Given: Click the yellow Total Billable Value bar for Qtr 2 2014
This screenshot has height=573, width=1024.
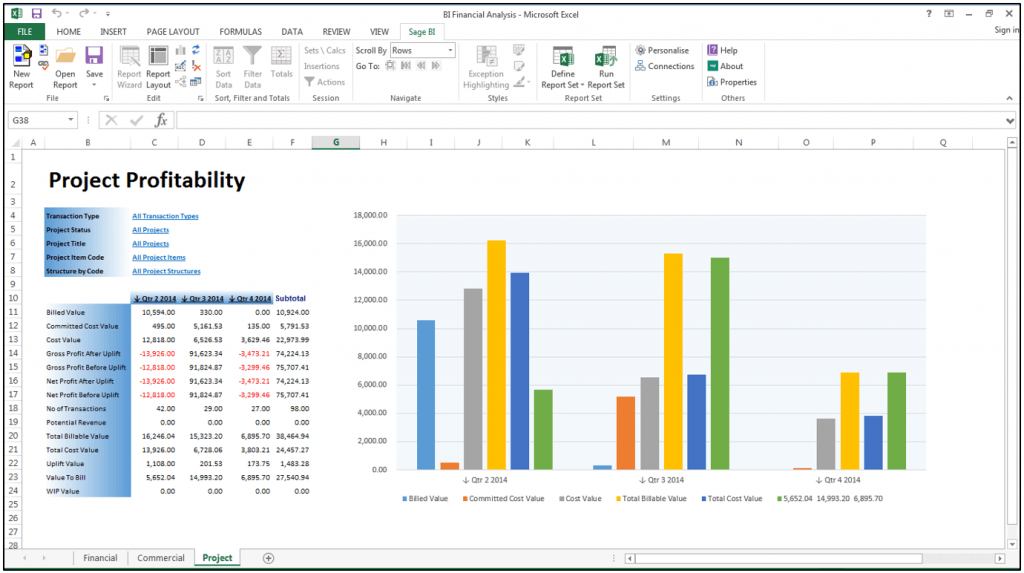Looking at the screenshot, I should click(x=496, y=355).
